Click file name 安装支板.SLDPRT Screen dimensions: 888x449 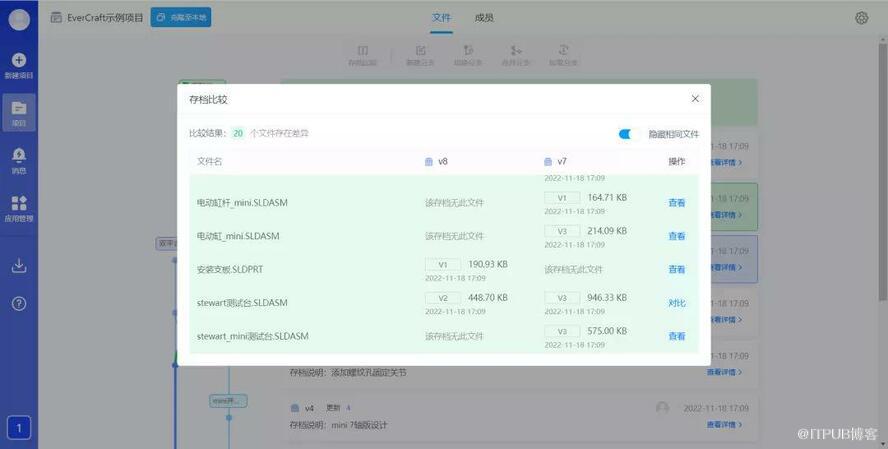coord(230,270)
